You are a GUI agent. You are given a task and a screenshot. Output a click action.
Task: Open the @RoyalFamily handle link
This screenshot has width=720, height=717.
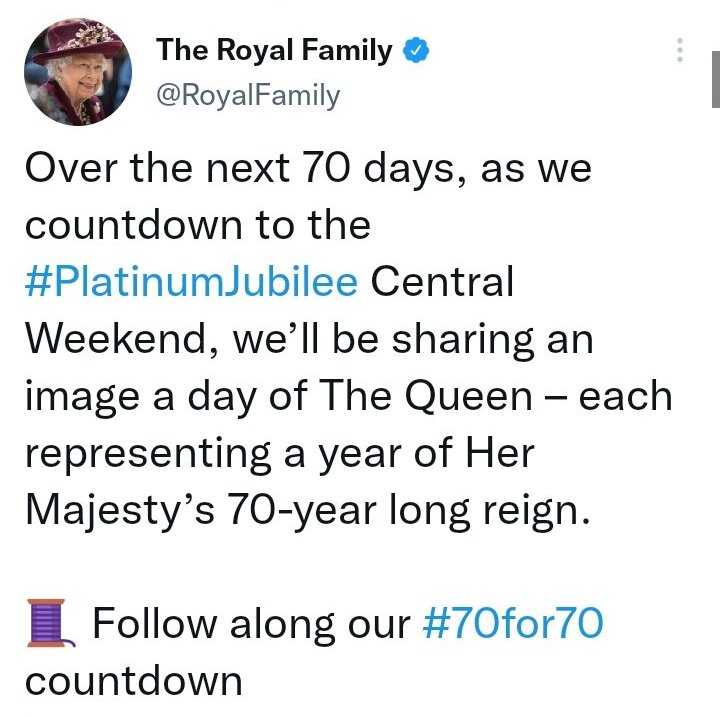tap(247, 95)
